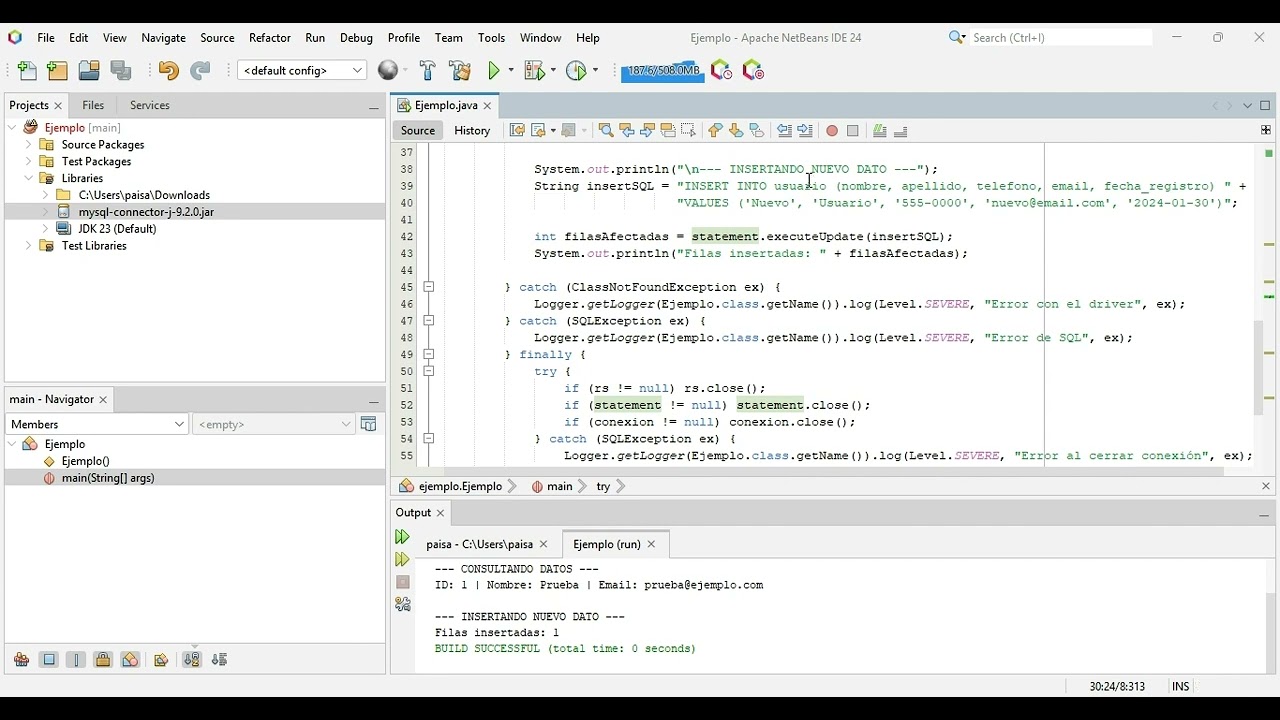Click the Search (Ctrl+I) input field
The height and width of the screenshot is (720, 1280).
[x=1060, y=38]
